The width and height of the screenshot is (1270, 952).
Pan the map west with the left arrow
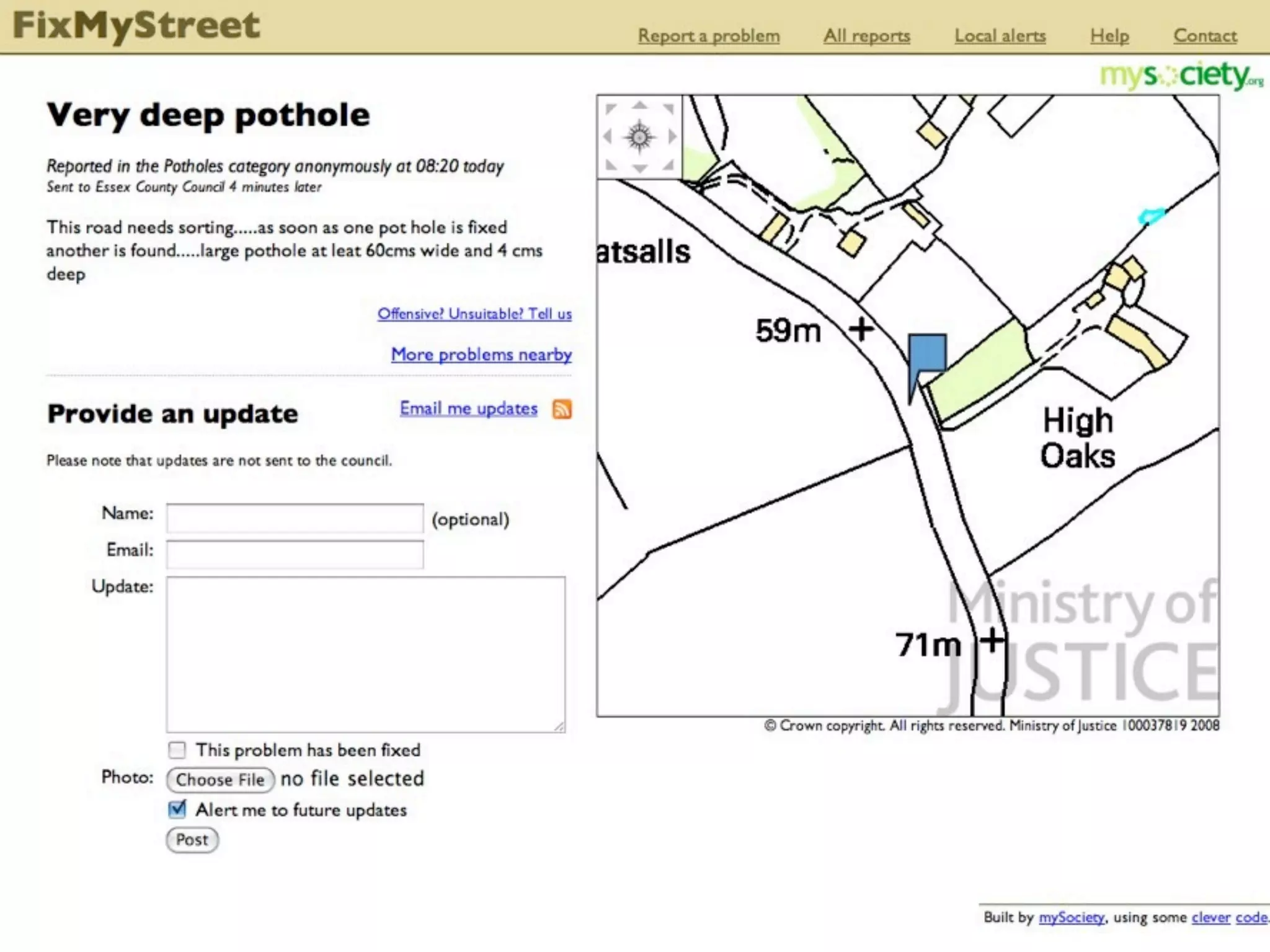point(608,136)
